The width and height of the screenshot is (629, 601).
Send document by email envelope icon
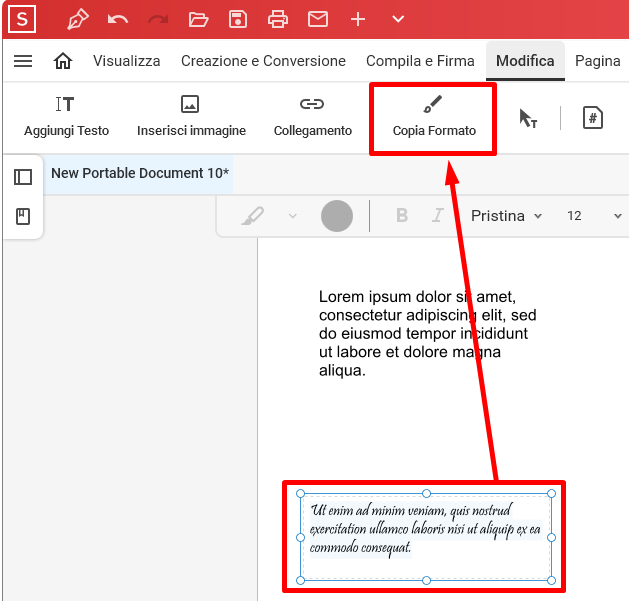coord(318,19)
